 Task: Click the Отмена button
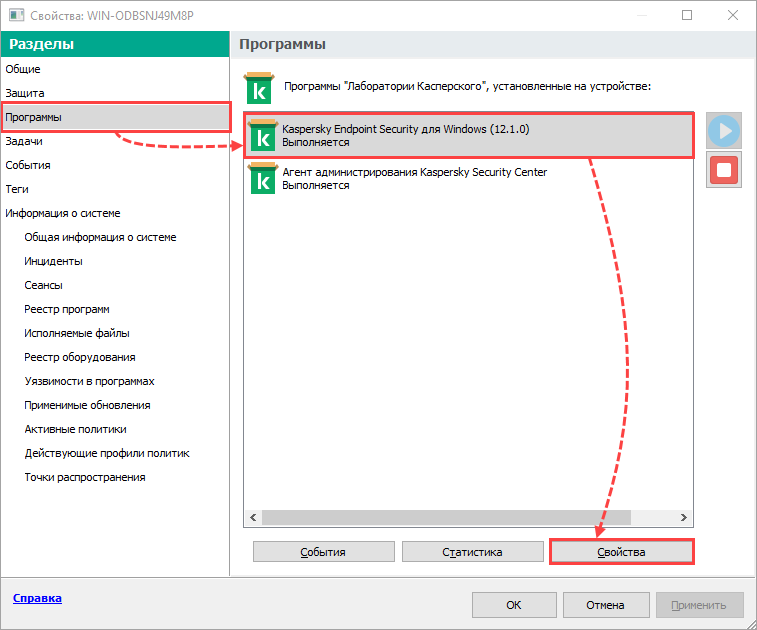[605, 605]
